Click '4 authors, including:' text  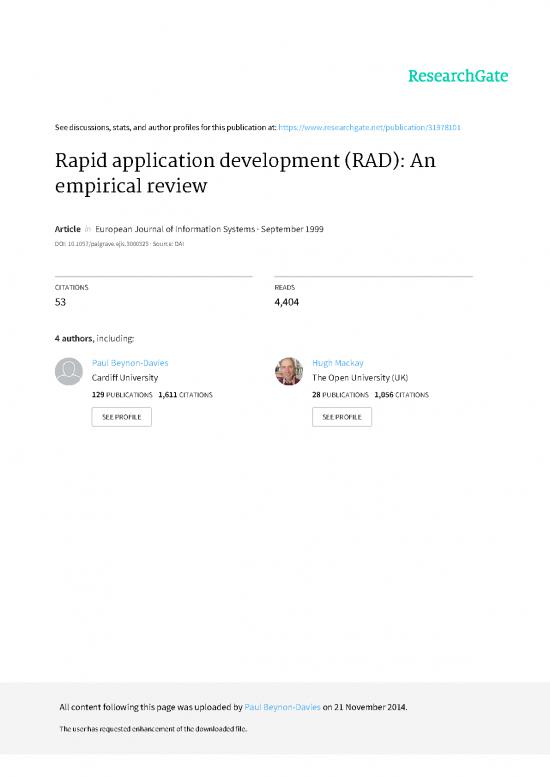(94, 338)
